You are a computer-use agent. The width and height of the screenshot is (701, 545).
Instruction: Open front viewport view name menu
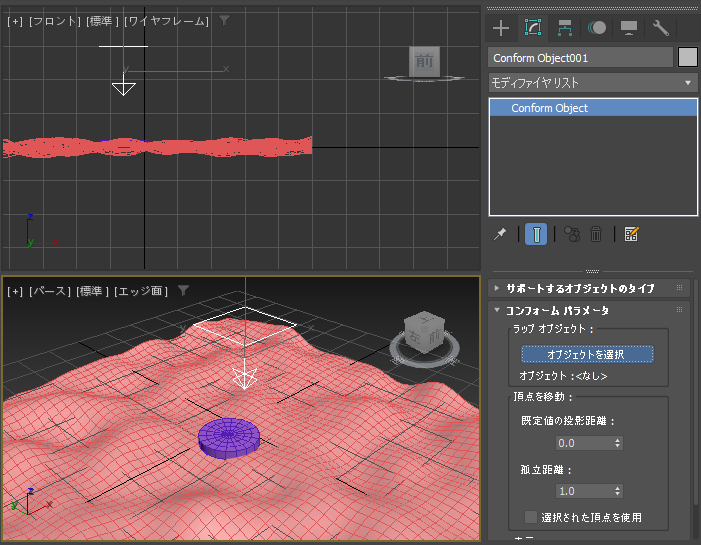point(55,21)
